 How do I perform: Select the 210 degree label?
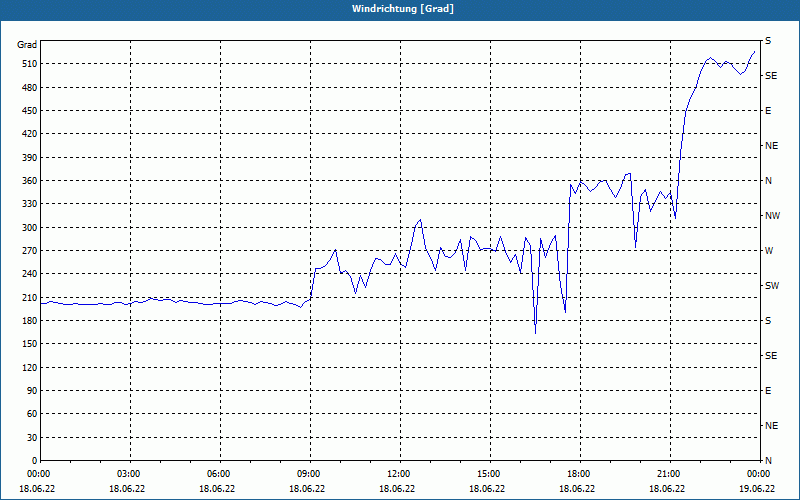coord(29,297)
